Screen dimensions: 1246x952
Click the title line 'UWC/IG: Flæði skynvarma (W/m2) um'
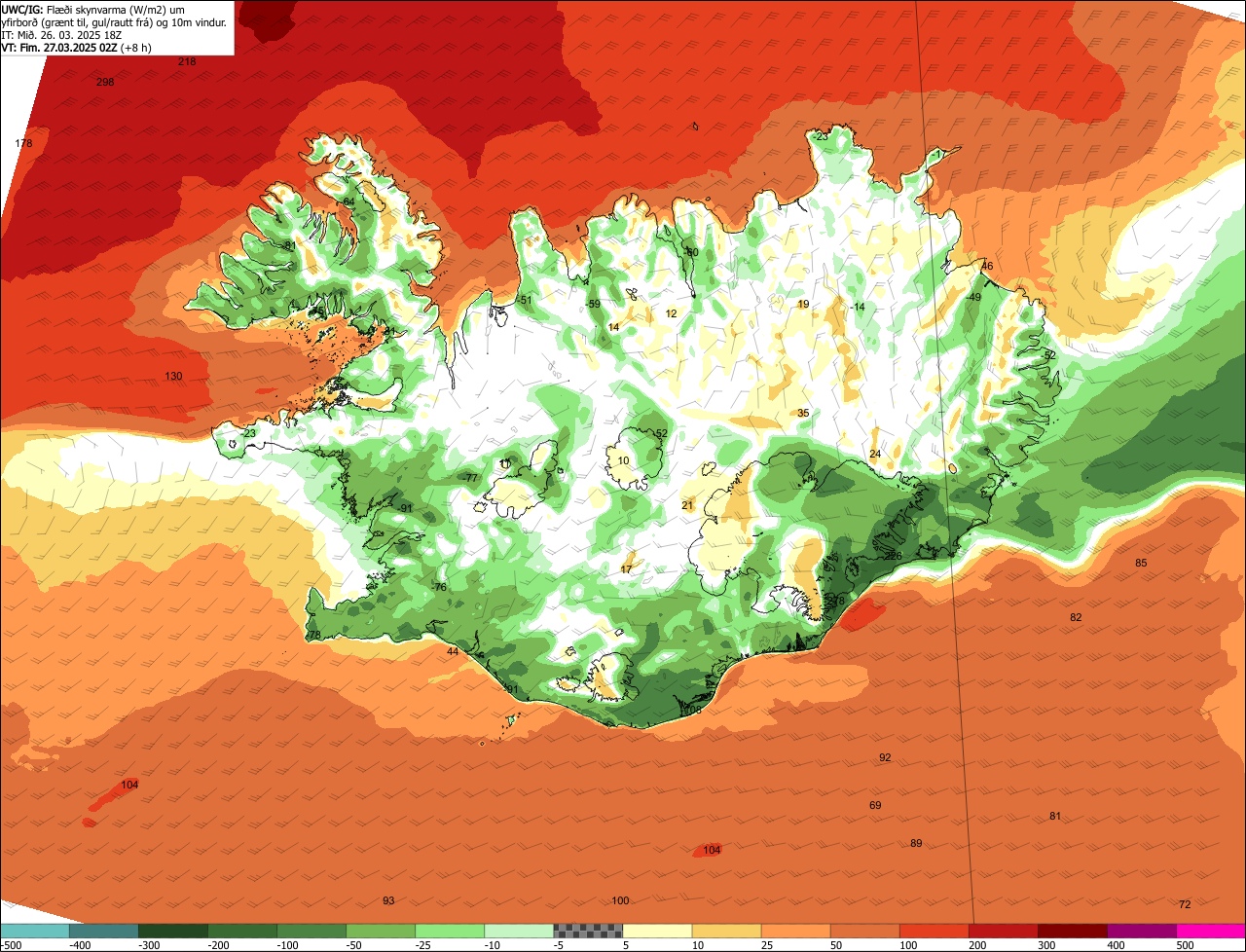pos(93,9)
